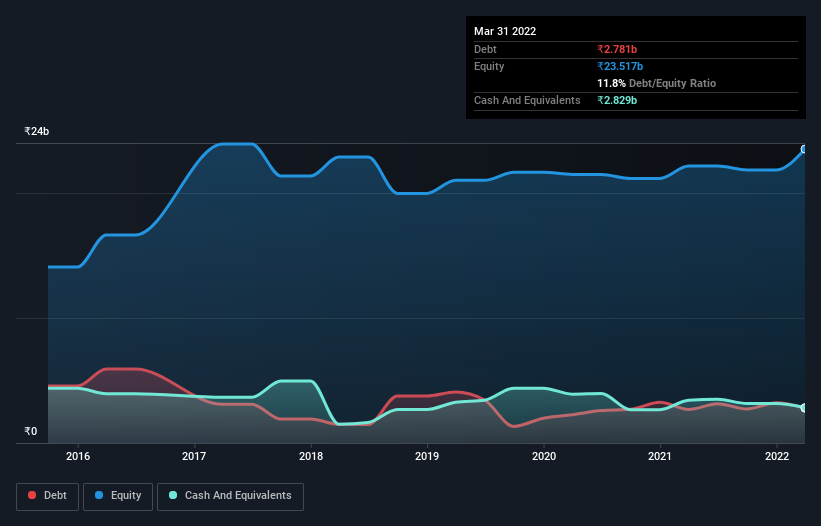Click the Cash endpoint marker on chart
Screen dimensions: 821x526
[x=804, y=408]
